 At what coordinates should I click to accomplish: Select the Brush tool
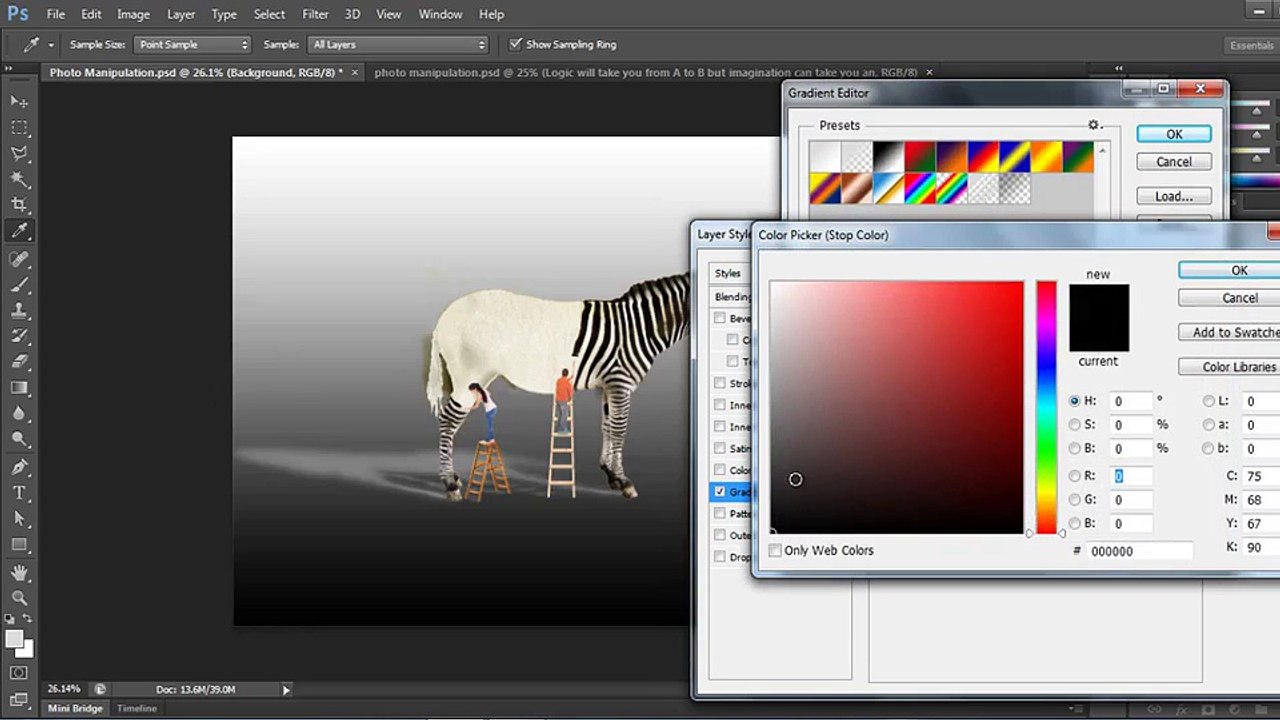point(19,284)
